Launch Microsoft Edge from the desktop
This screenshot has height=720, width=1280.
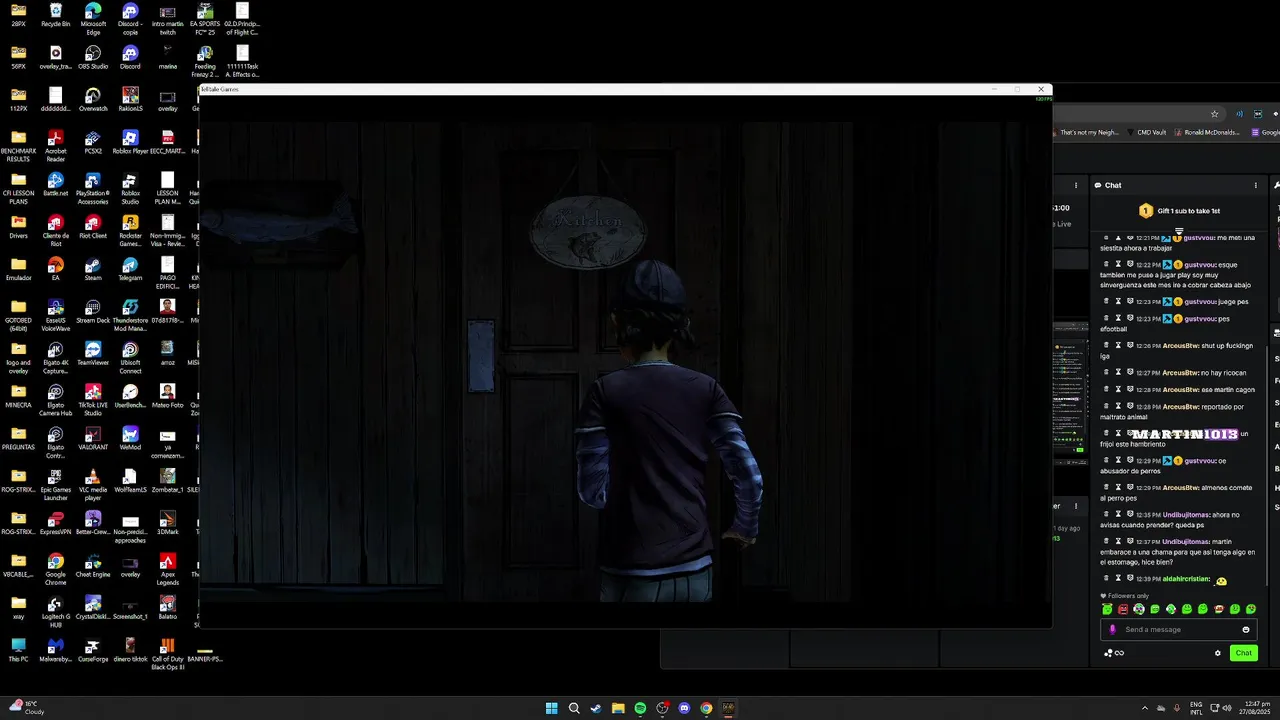click(x=93, y=19)
